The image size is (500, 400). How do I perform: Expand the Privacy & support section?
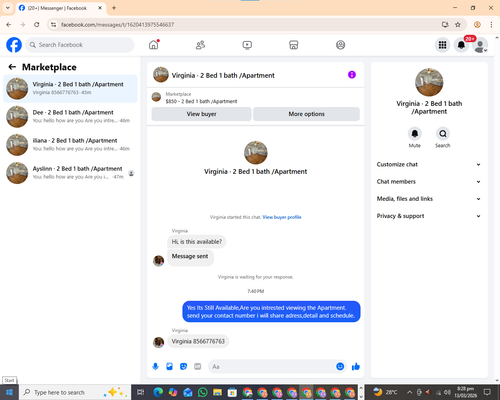[429, 216]
